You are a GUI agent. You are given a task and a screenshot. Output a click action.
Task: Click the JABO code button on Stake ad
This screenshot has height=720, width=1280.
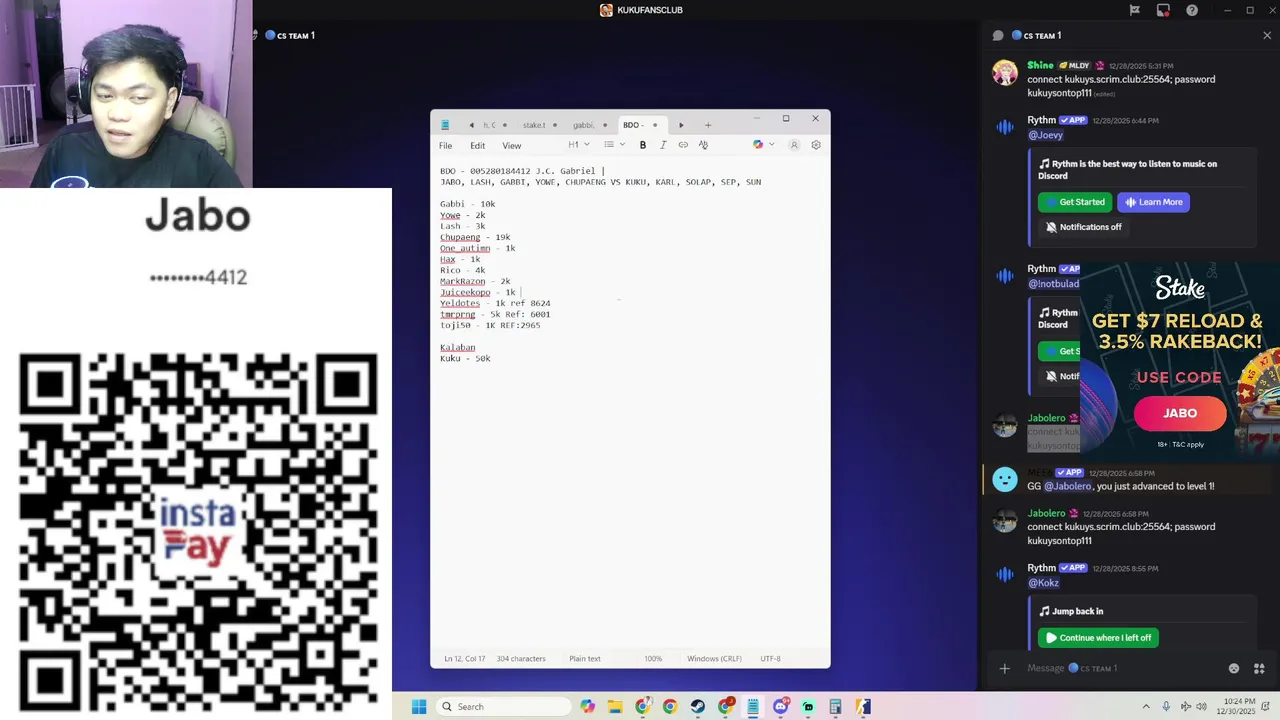point(1180,413)
